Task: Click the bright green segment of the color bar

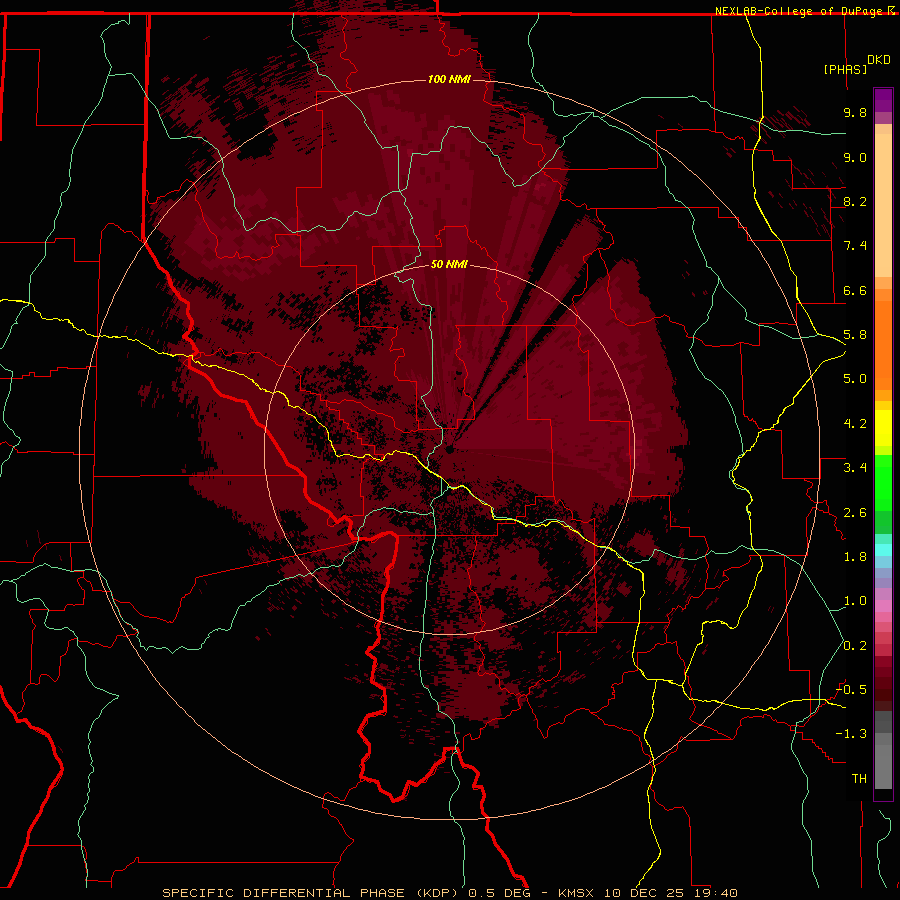Action: tap(883, 483)
